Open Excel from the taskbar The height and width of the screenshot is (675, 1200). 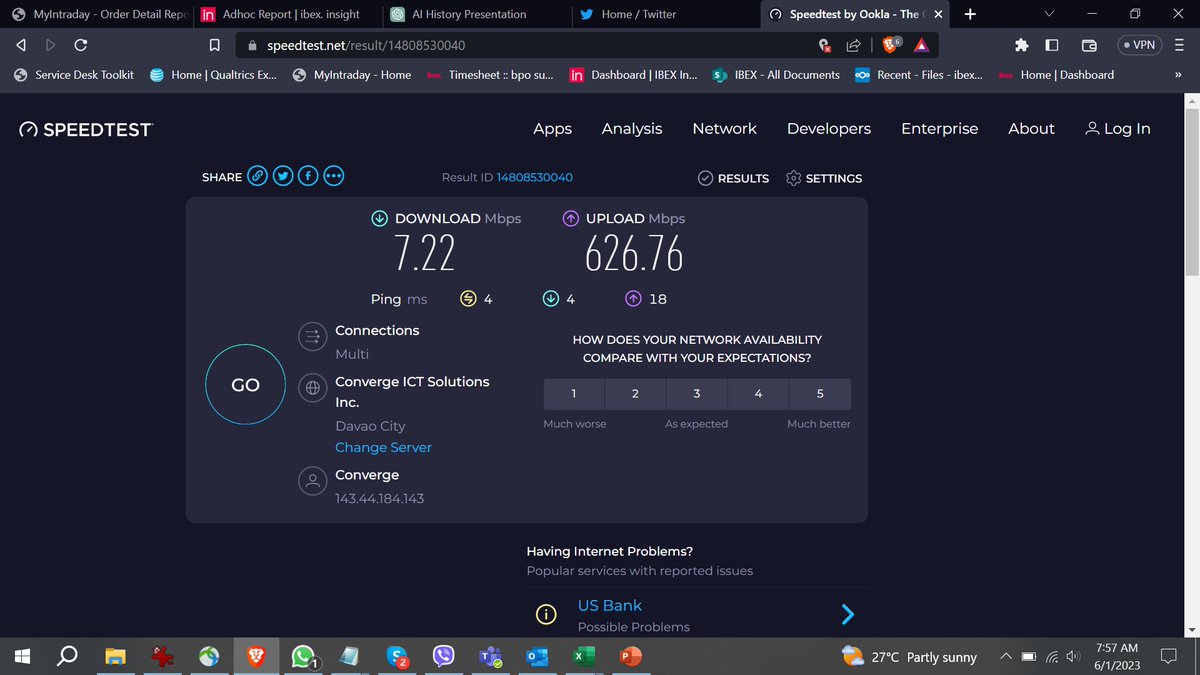coord(584,656)
